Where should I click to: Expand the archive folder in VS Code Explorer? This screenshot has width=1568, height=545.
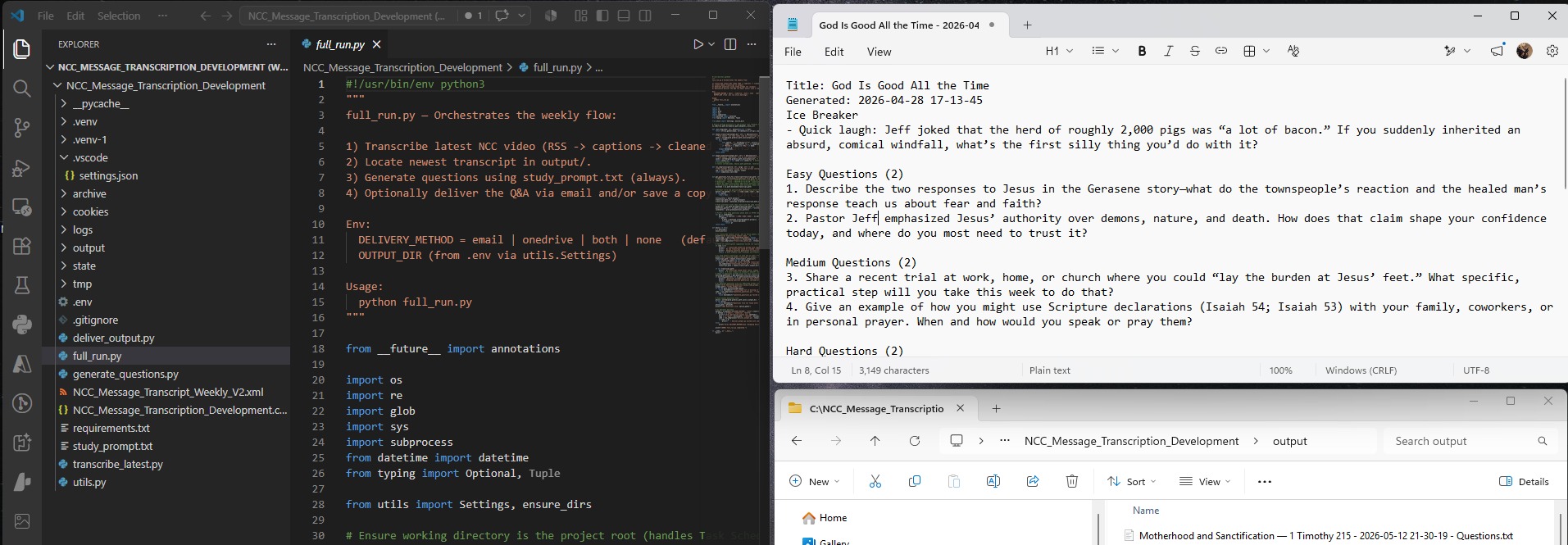(x=64, y=193)
